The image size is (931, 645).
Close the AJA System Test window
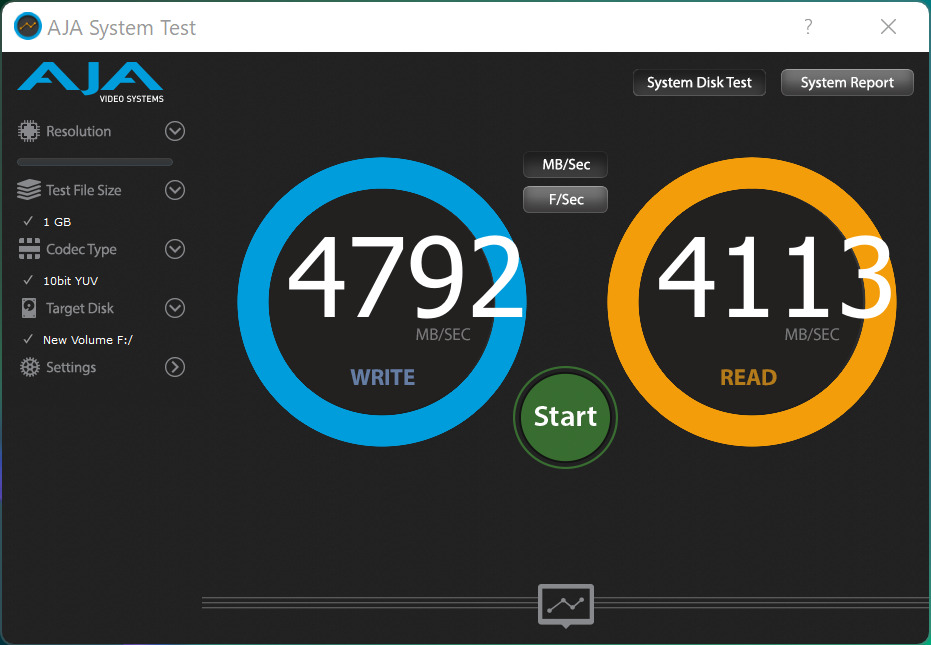(888, 26)
